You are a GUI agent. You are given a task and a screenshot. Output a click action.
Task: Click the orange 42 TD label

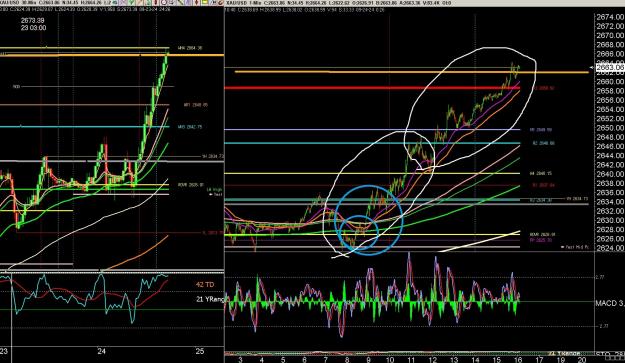coord(205,285)
